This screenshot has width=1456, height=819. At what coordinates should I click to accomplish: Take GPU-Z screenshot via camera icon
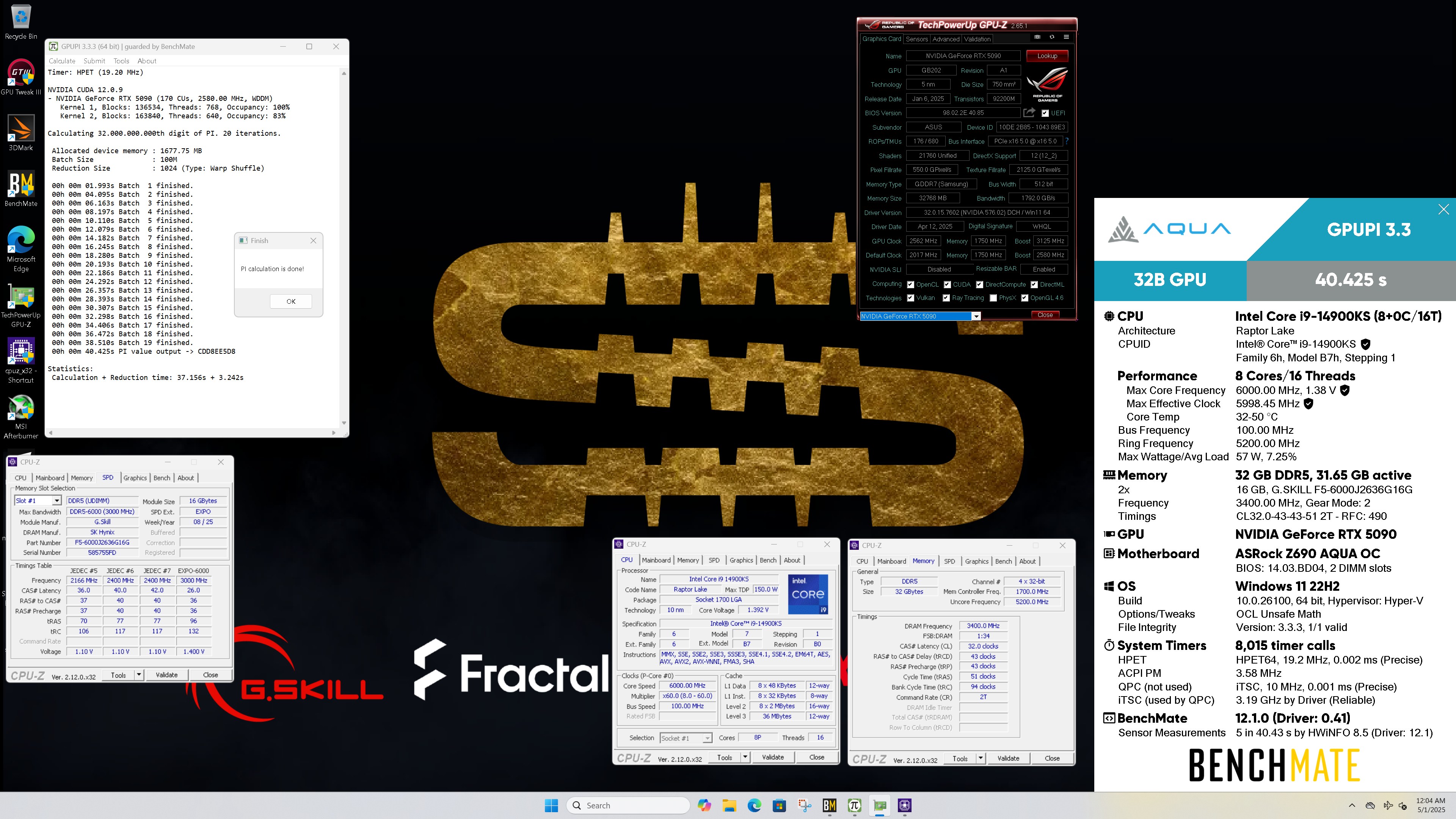point(1037,37)
